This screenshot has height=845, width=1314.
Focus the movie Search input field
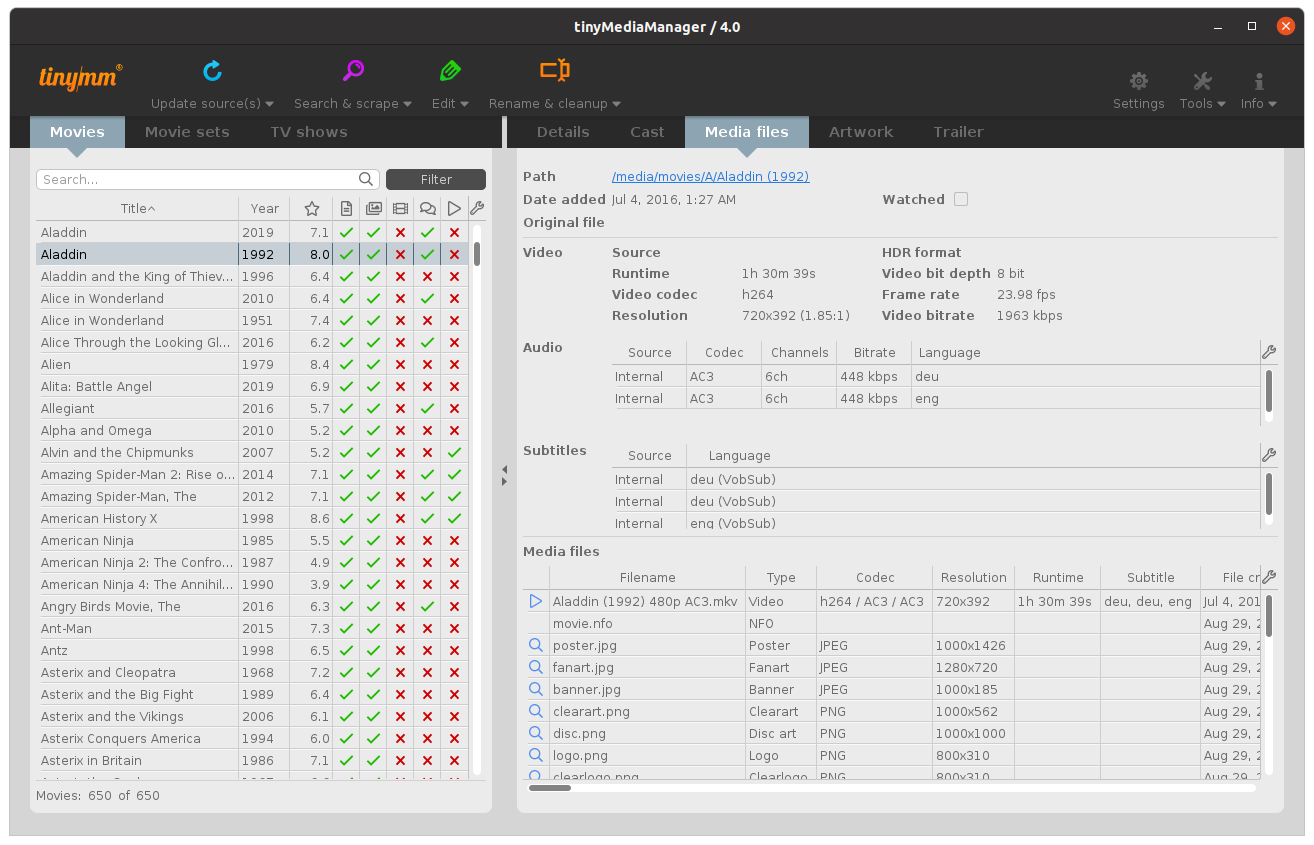click(x=198, y=180)
